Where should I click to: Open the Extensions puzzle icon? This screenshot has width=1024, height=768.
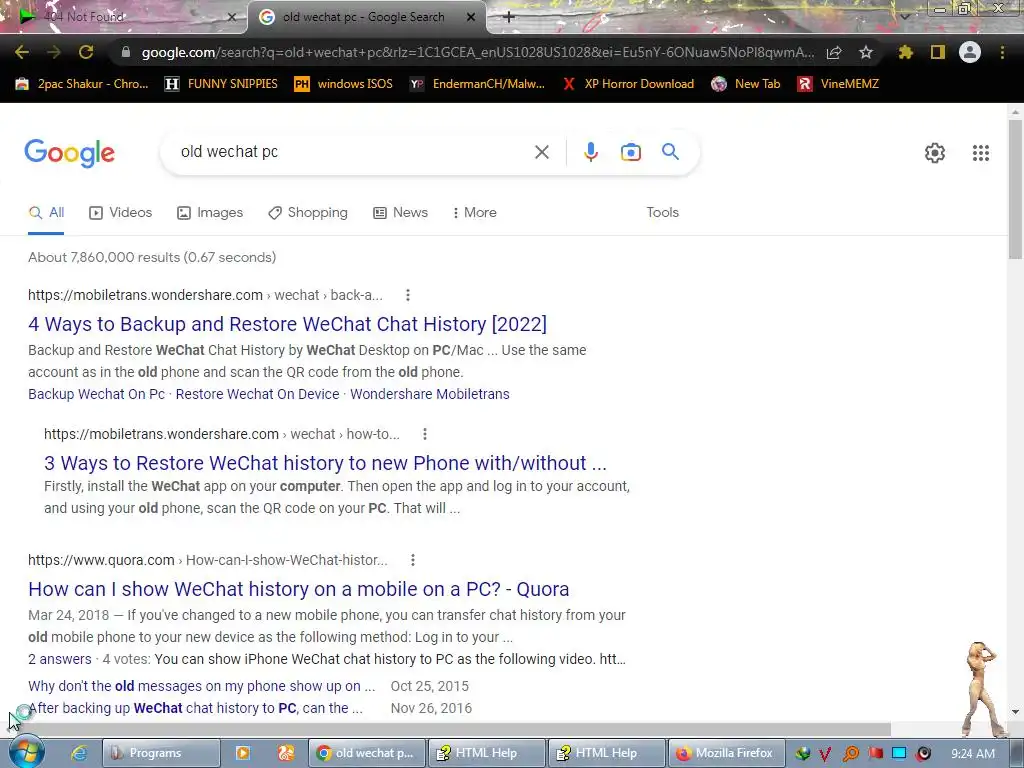[905, 52]
